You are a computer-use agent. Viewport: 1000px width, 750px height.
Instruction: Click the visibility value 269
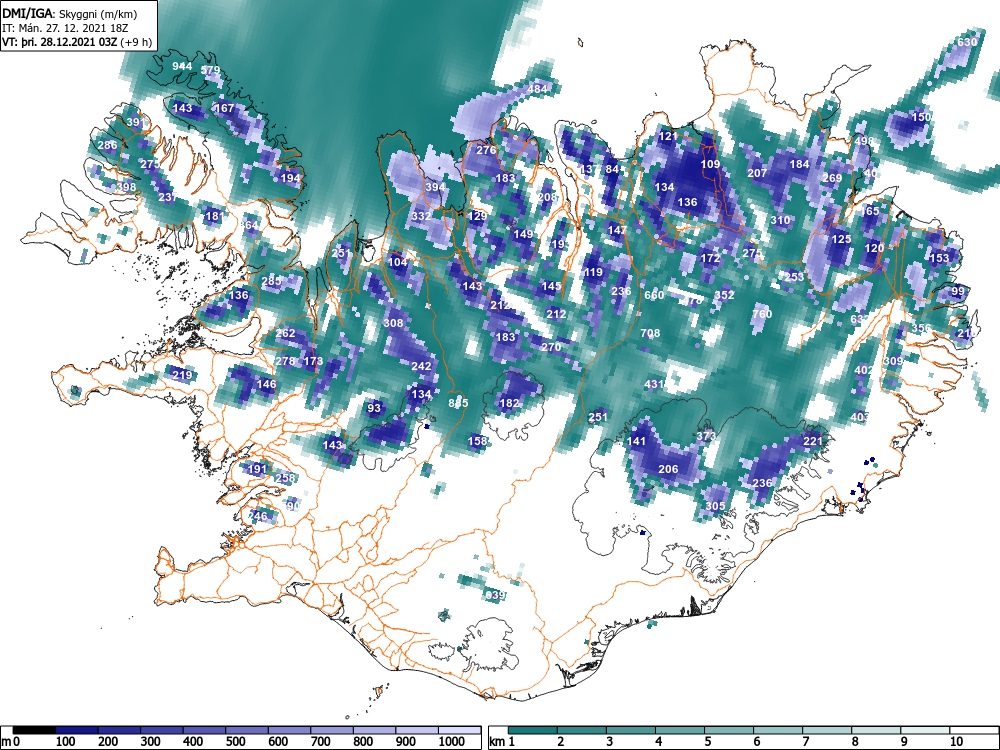pyautogui.click(x=832, y=178)
